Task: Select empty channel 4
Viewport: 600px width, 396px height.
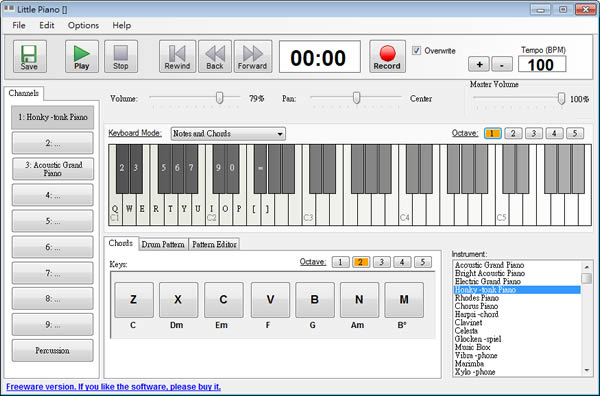Action: [53, 195]
